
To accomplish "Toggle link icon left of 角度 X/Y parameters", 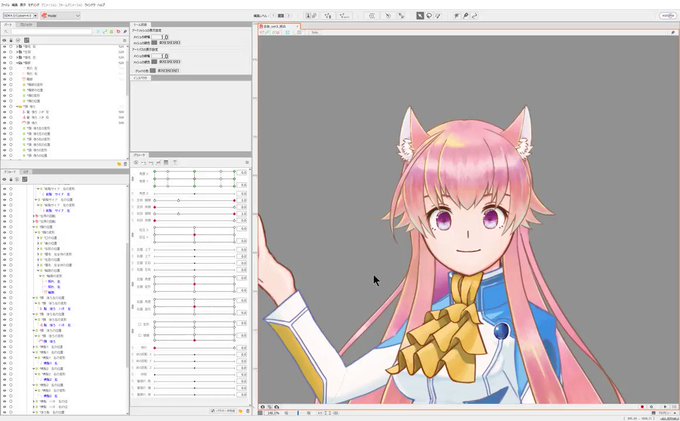I will [133, 178].
